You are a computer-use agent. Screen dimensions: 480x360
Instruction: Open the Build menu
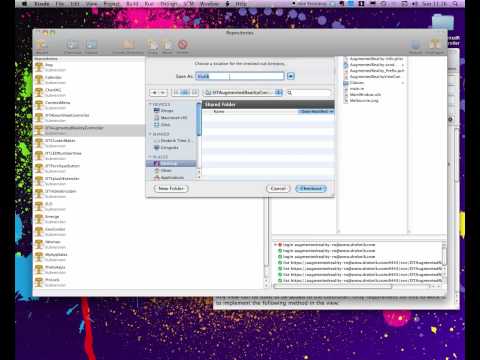132,4
